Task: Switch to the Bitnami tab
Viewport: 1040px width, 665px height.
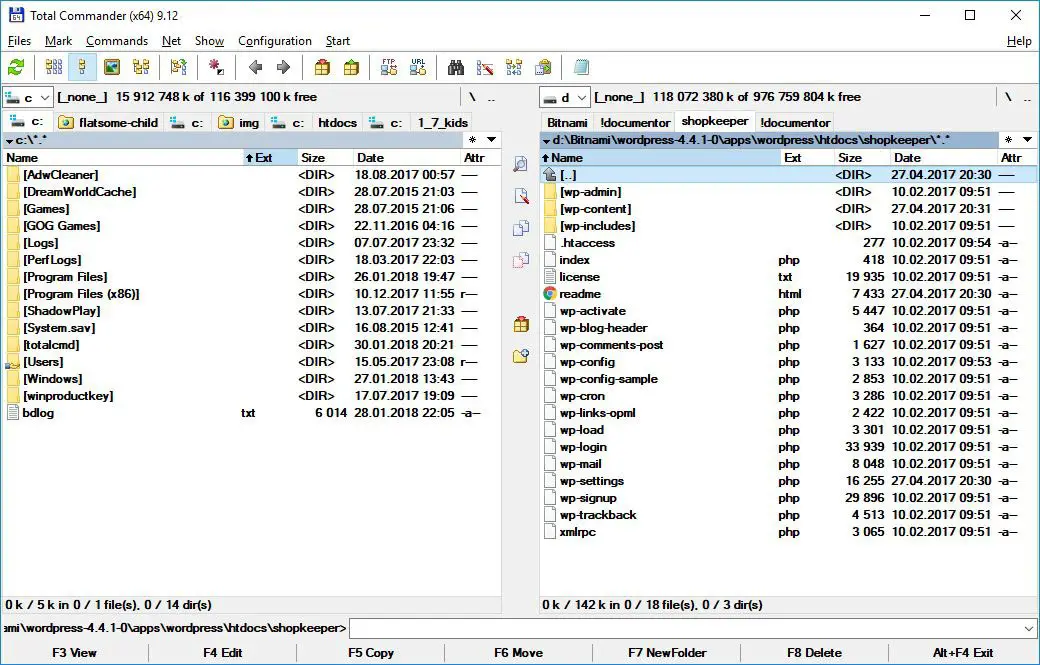Action: coord(567,123)
